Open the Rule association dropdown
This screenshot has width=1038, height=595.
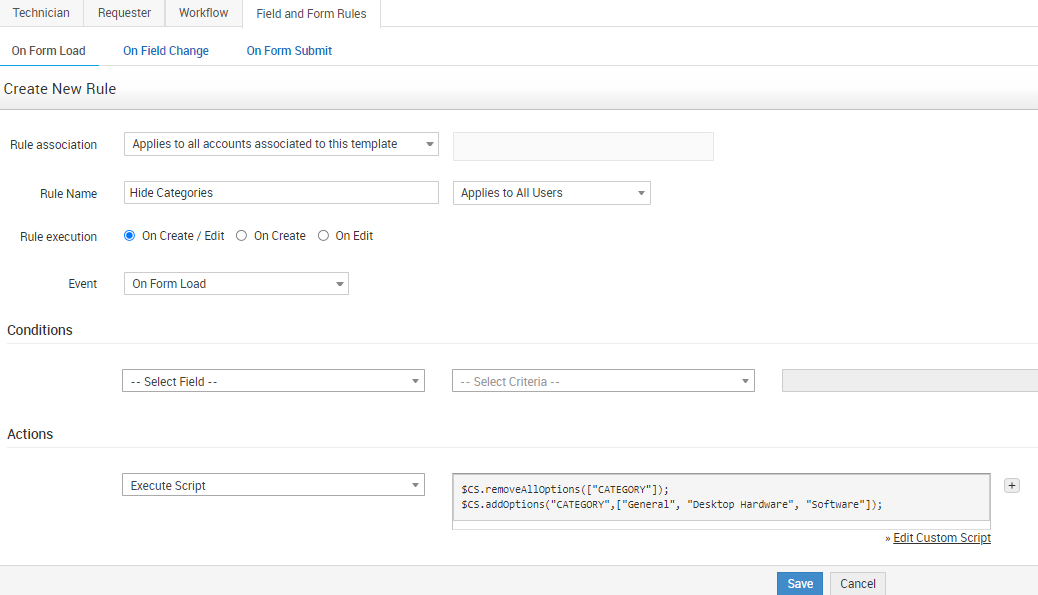[281, 144]
